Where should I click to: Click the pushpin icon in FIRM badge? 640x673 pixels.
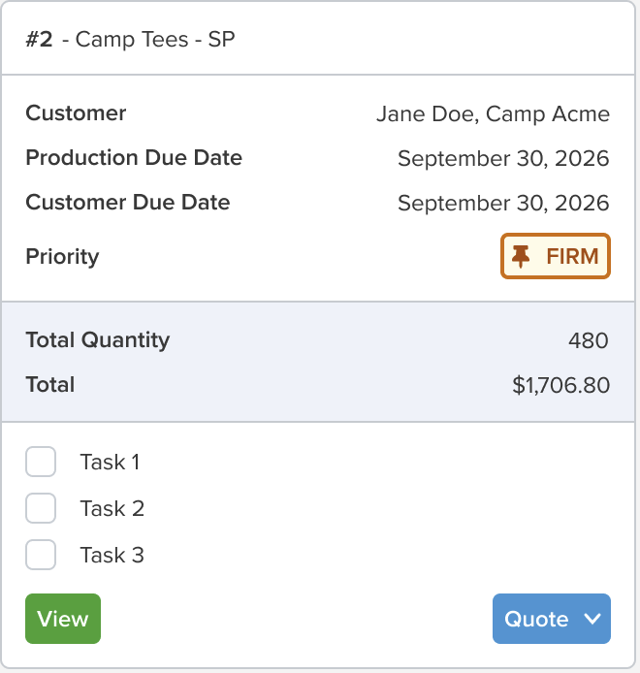click(x=521, y=257)
